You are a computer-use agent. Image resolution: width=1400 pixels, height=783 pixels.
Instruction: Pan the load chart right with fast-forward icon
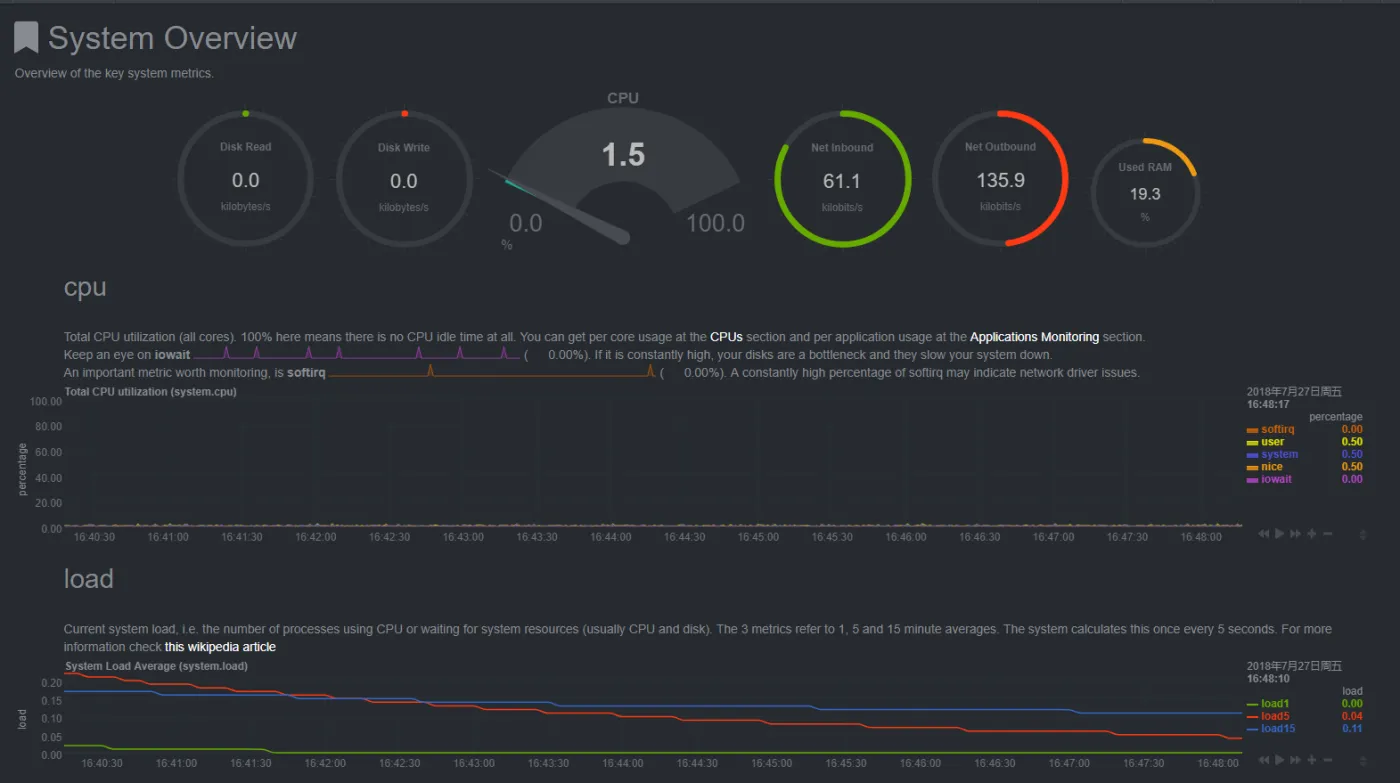[1296, 760]
